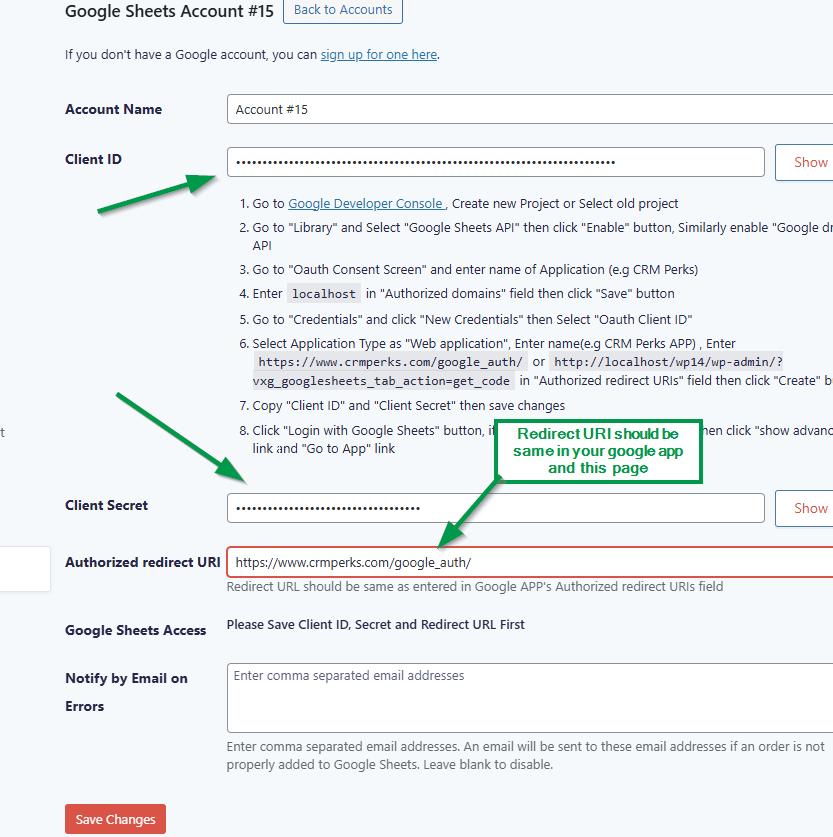Screen dimensions: 833x837
Task: Select the localhost code snippet
Action: click(324, 294)
